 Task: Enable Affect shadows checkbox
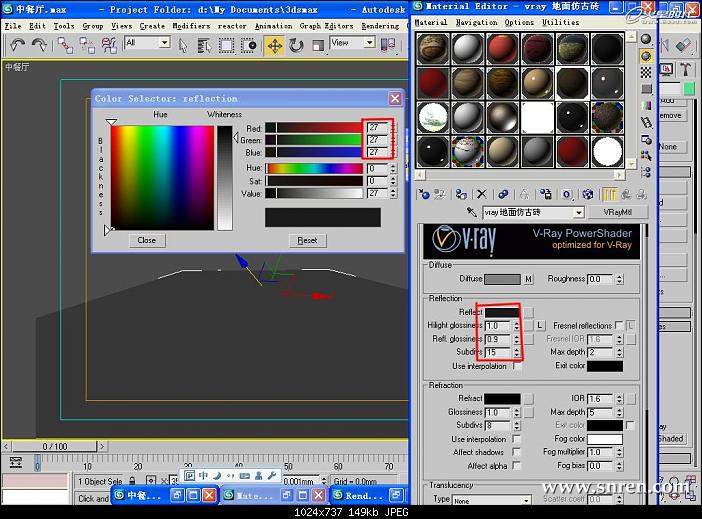516,452
